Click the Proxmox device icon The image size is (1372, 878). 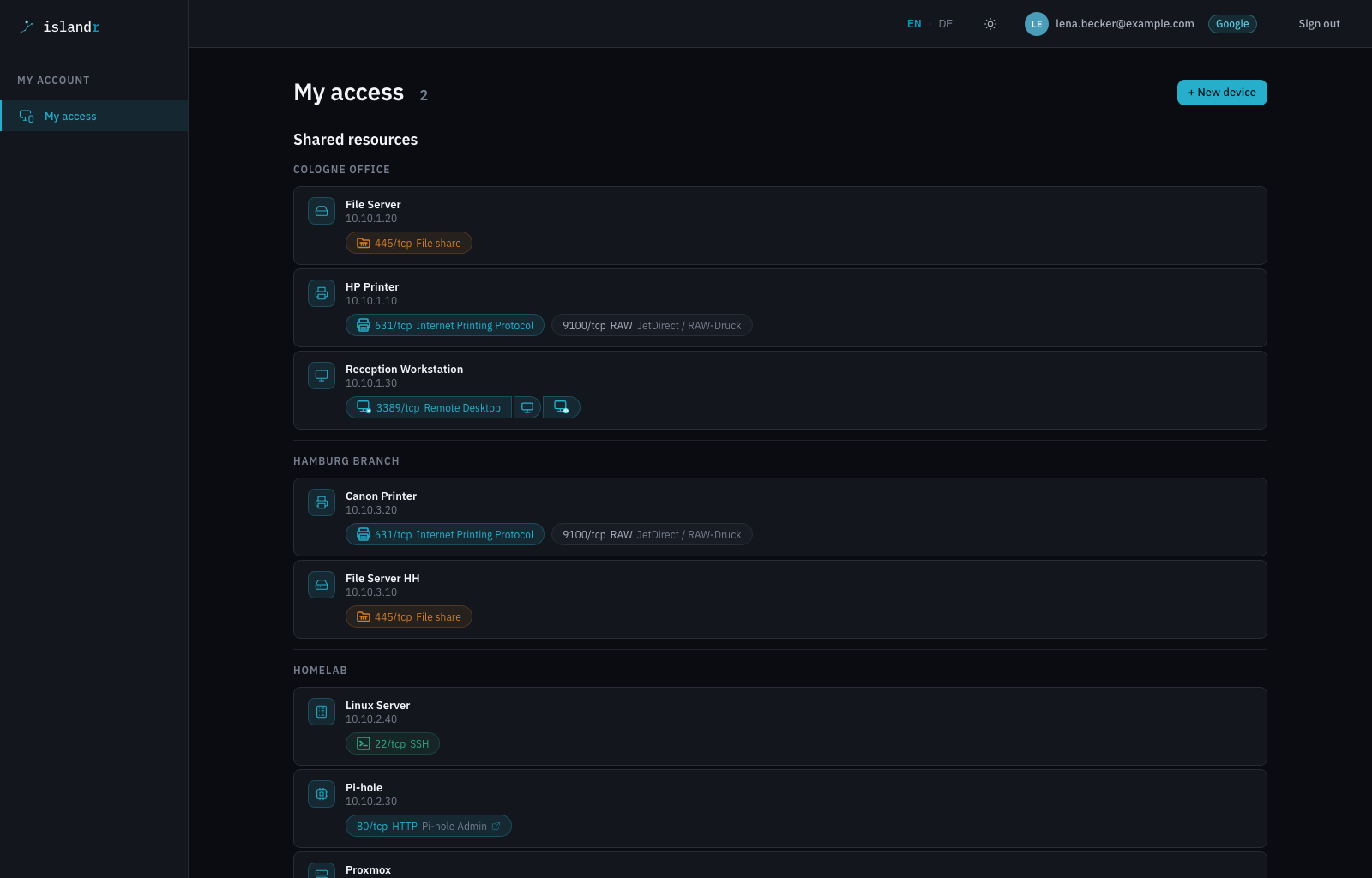click(x=322, y=870)
